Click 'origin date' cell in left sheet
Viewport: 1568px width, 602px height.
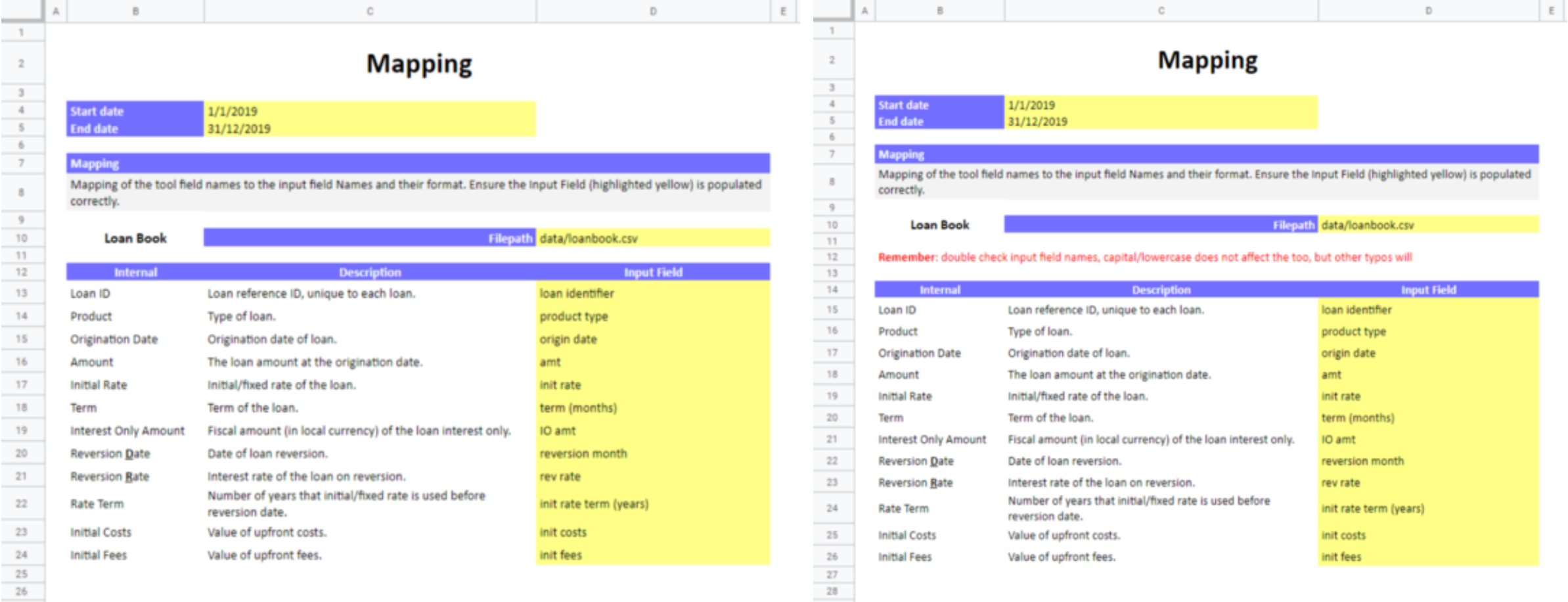(x=653, y=339)
